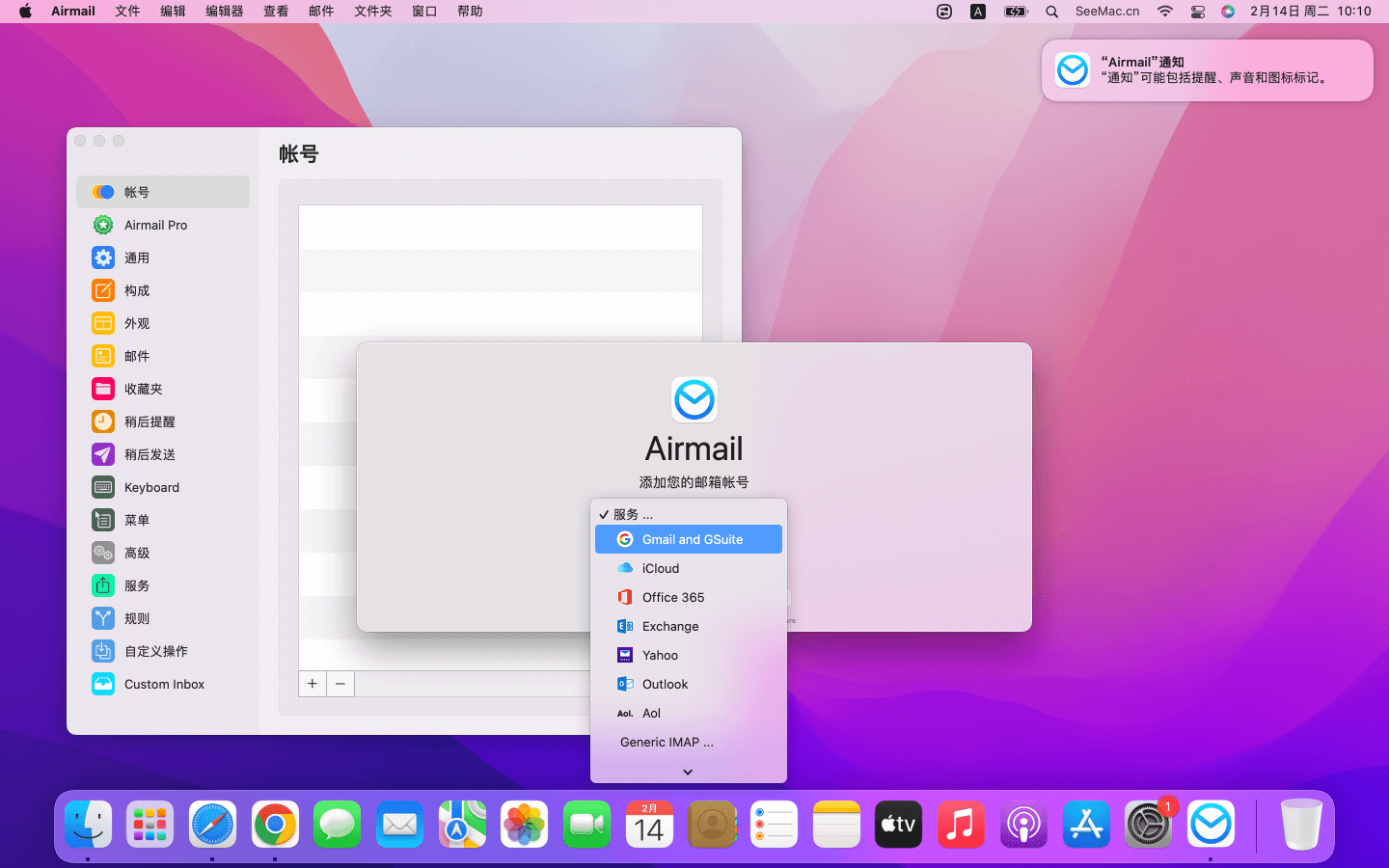This screenshot has height=868, width=1389.
Task: Open Keyboard shortcut settings
Action: pyautogui.click(x=151, y=487)
